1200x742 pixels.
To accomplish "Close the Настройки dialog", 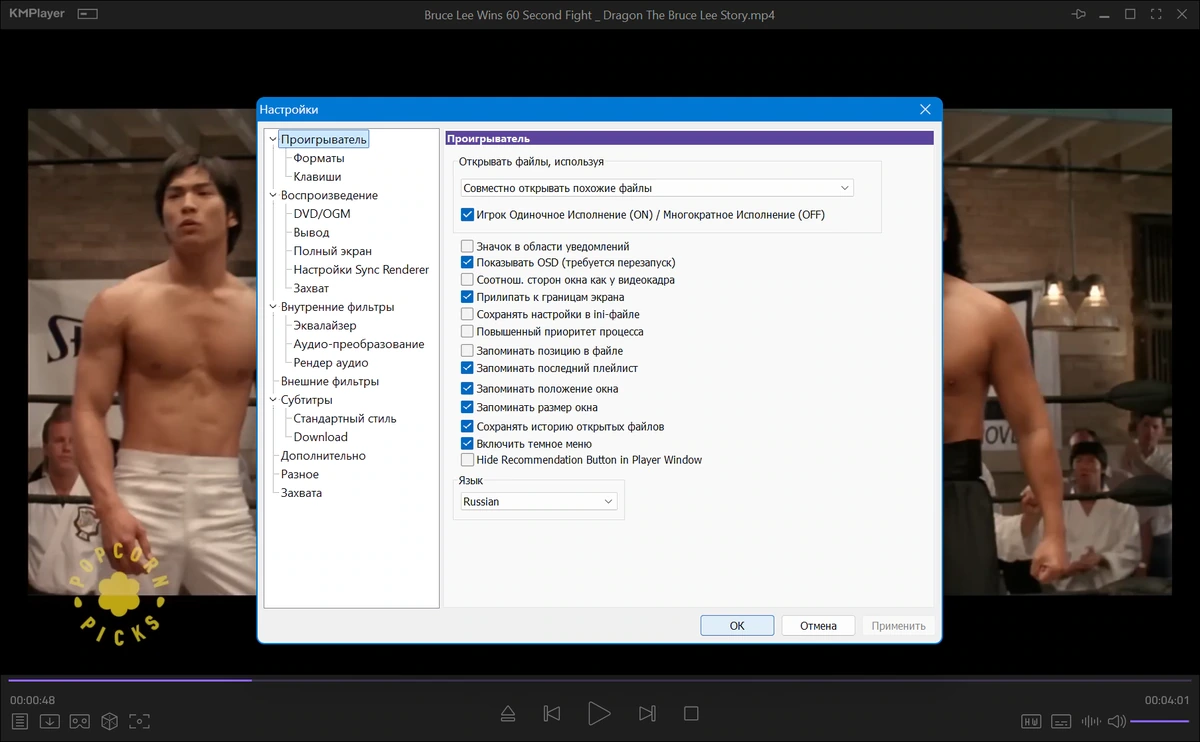I will 925,109.
